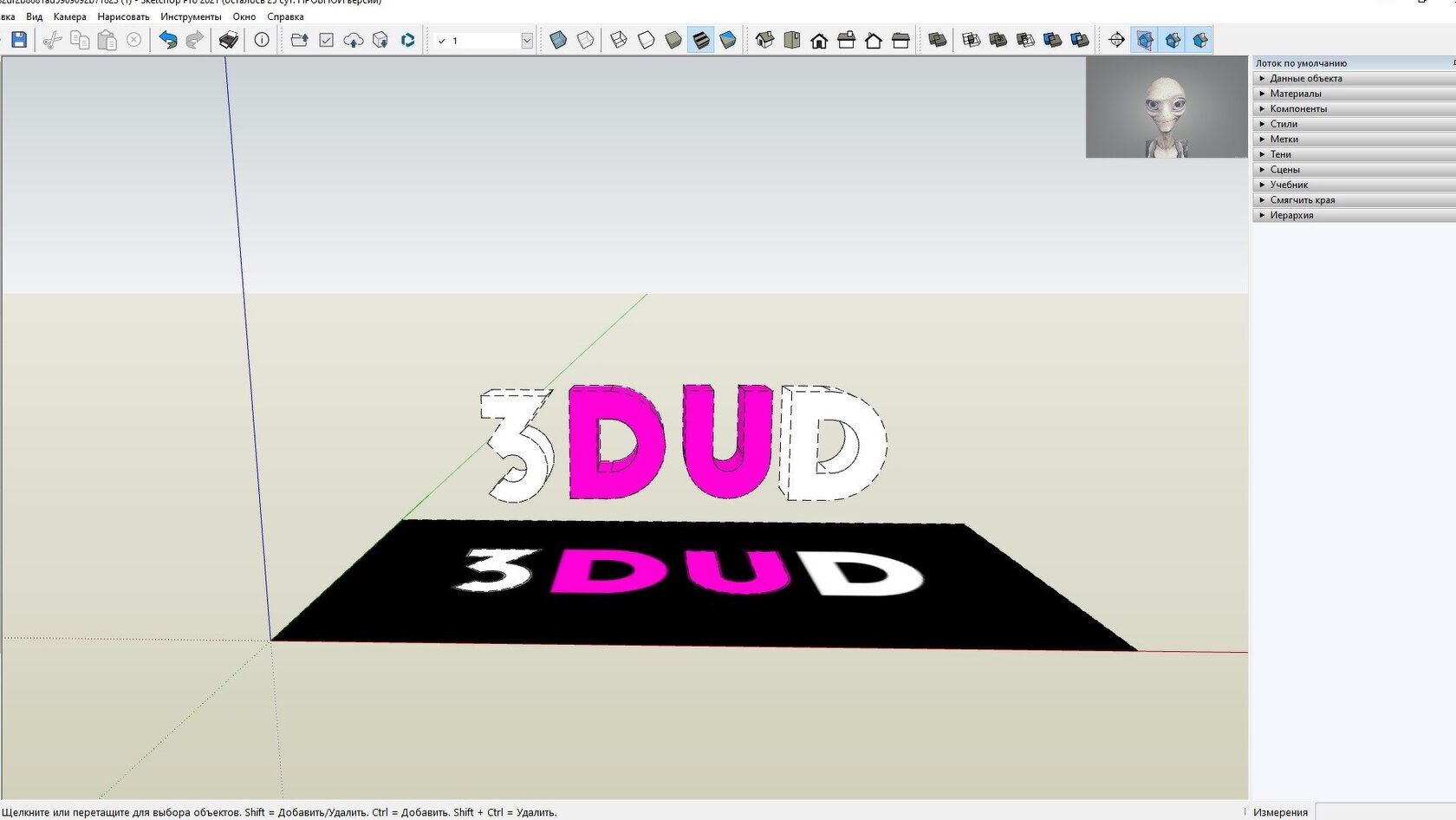
Task: Click the blue Extension Warehouse icon
Action: tap(407, 40)
